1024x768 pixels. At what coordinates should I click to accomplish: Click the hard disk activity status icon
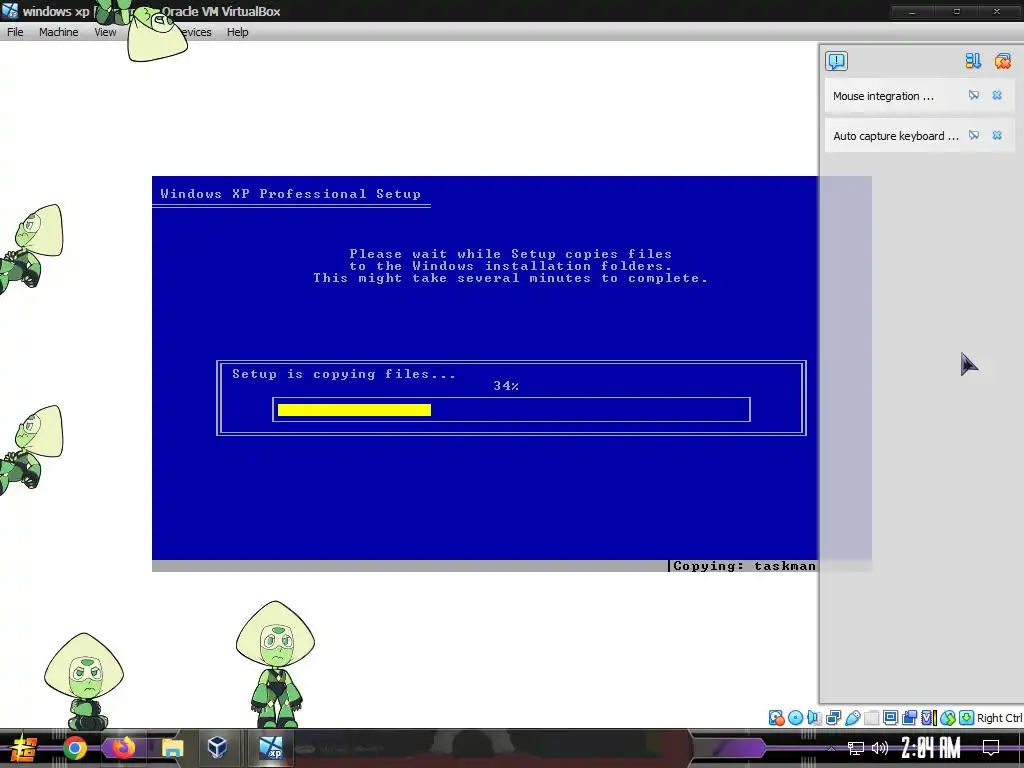776,718
